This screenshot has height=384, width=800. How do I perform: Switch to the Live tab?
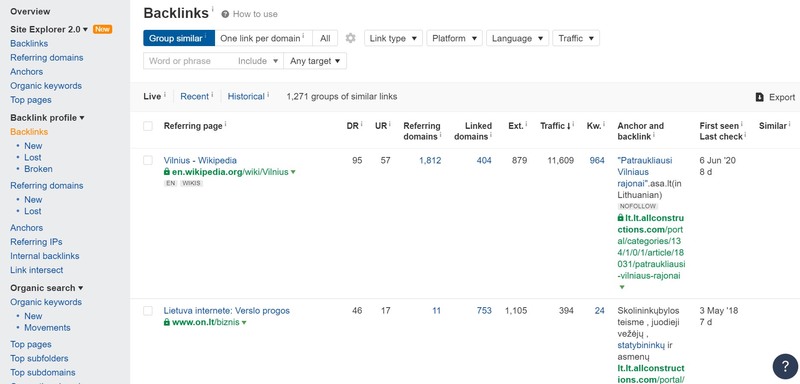(x=152, y=96)
